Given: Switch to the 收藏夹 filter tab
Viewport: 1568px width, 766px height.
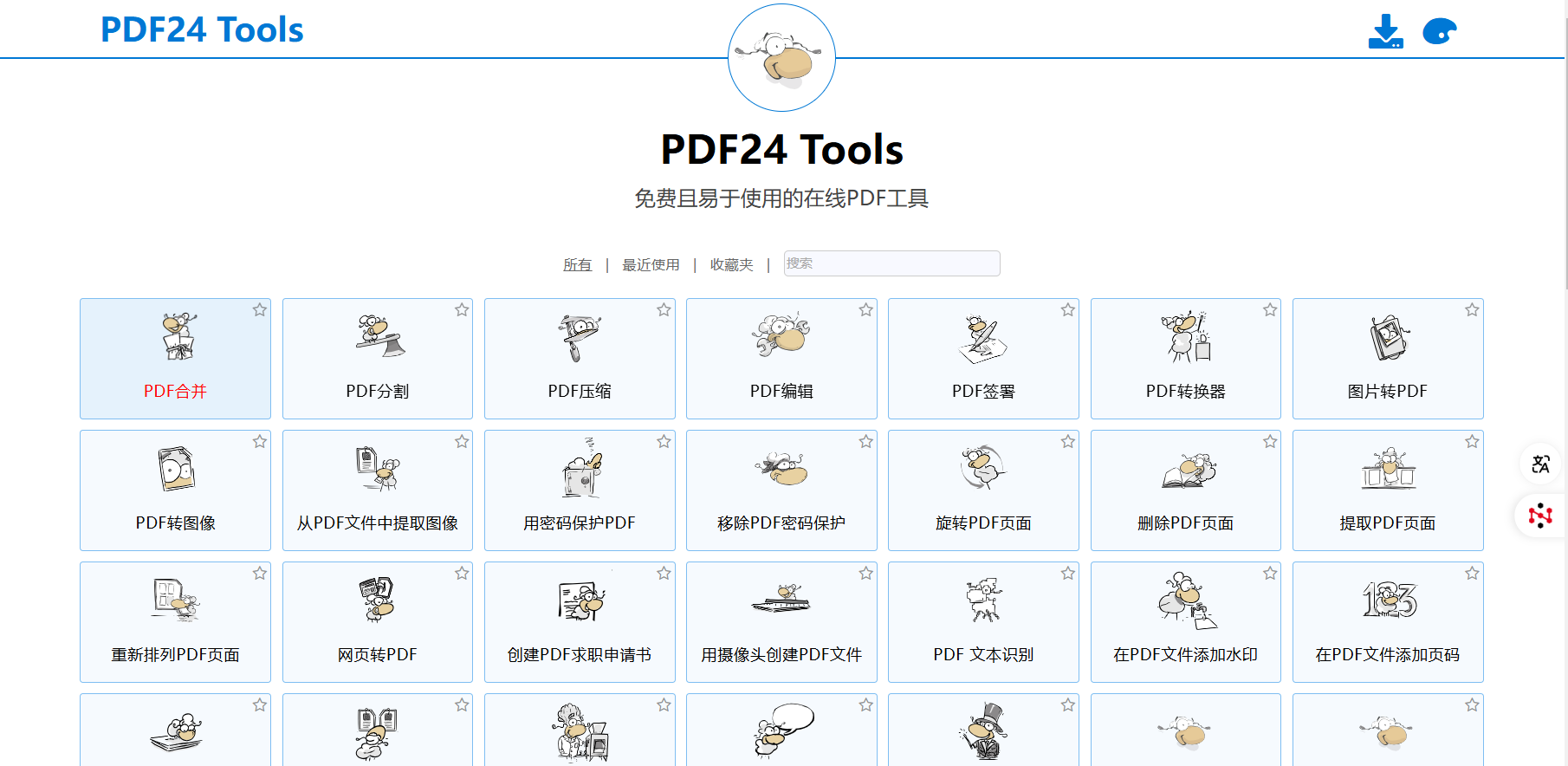Looking at the screenshot, I should point(731,265).
